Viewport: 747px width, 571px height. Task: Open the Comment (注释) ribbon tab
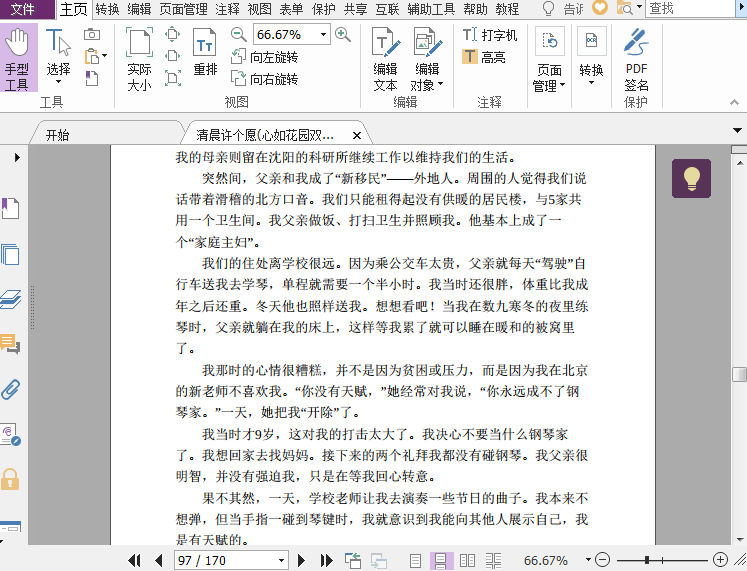(x=227, y=9)
